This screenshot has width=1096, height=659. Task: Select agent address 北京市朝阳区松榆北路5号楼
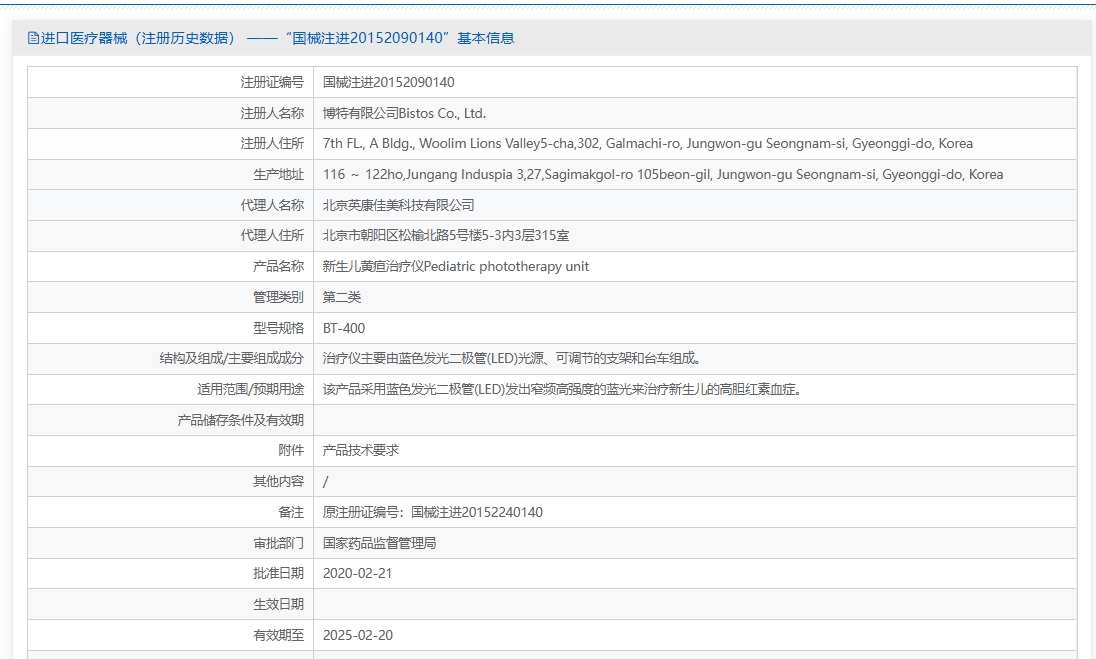(x=446, y=236)
